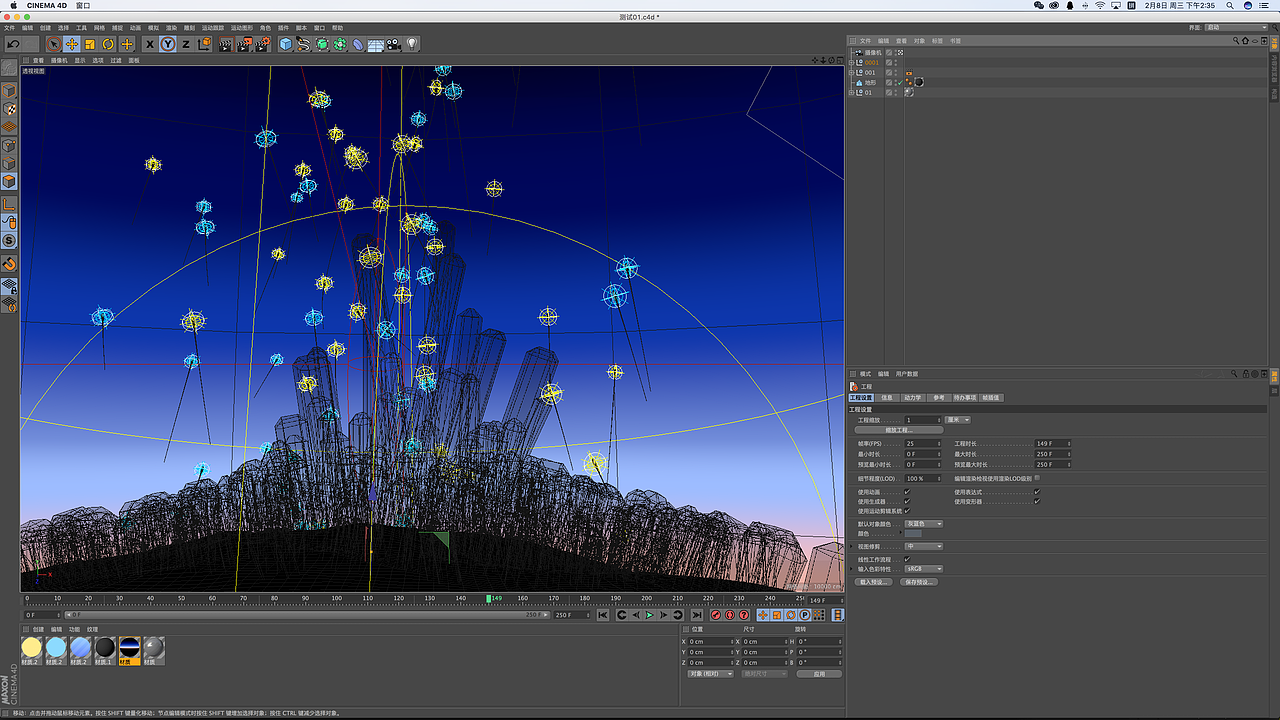
Task: Click Render to Picture Viewer icon
Action: (x=244, y=44)
